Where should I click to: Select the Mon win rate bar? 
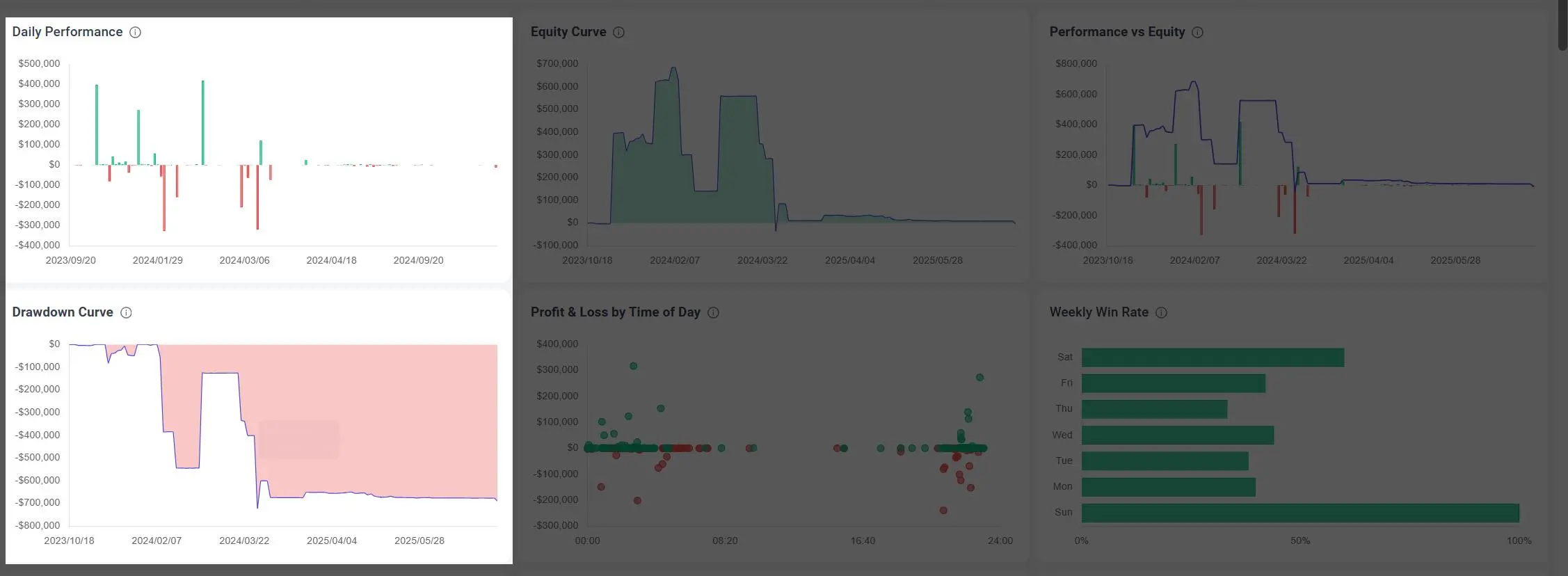coord(1168,487)
